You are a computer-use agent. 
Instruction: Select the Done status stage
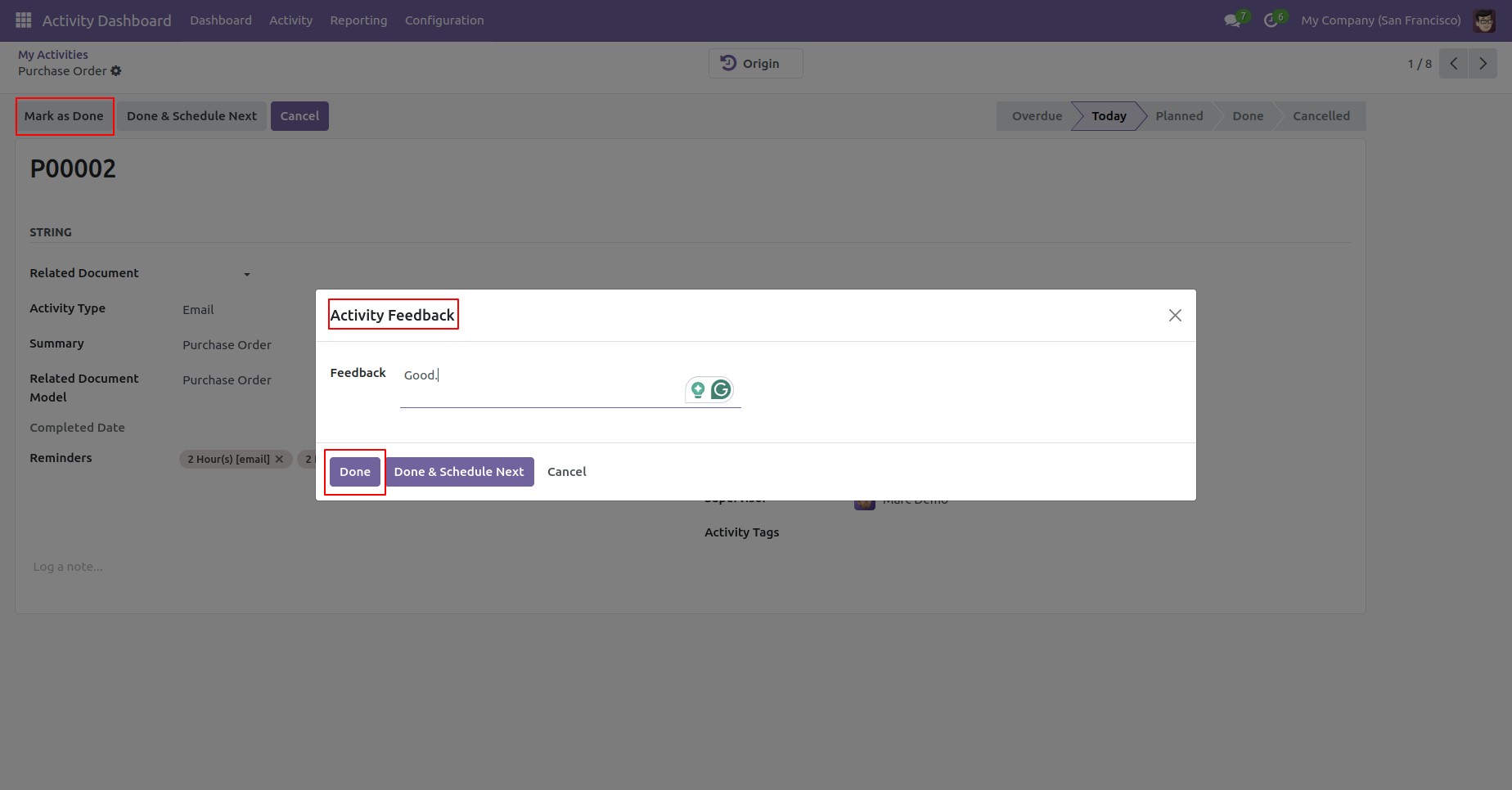[1248, 116]
